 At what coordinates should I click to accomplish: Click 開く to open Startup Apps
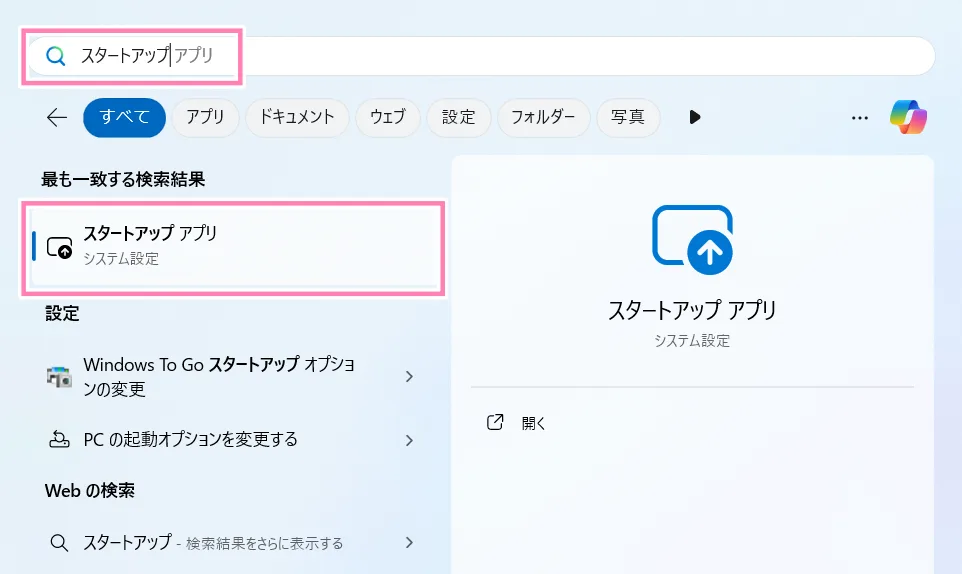534,423
